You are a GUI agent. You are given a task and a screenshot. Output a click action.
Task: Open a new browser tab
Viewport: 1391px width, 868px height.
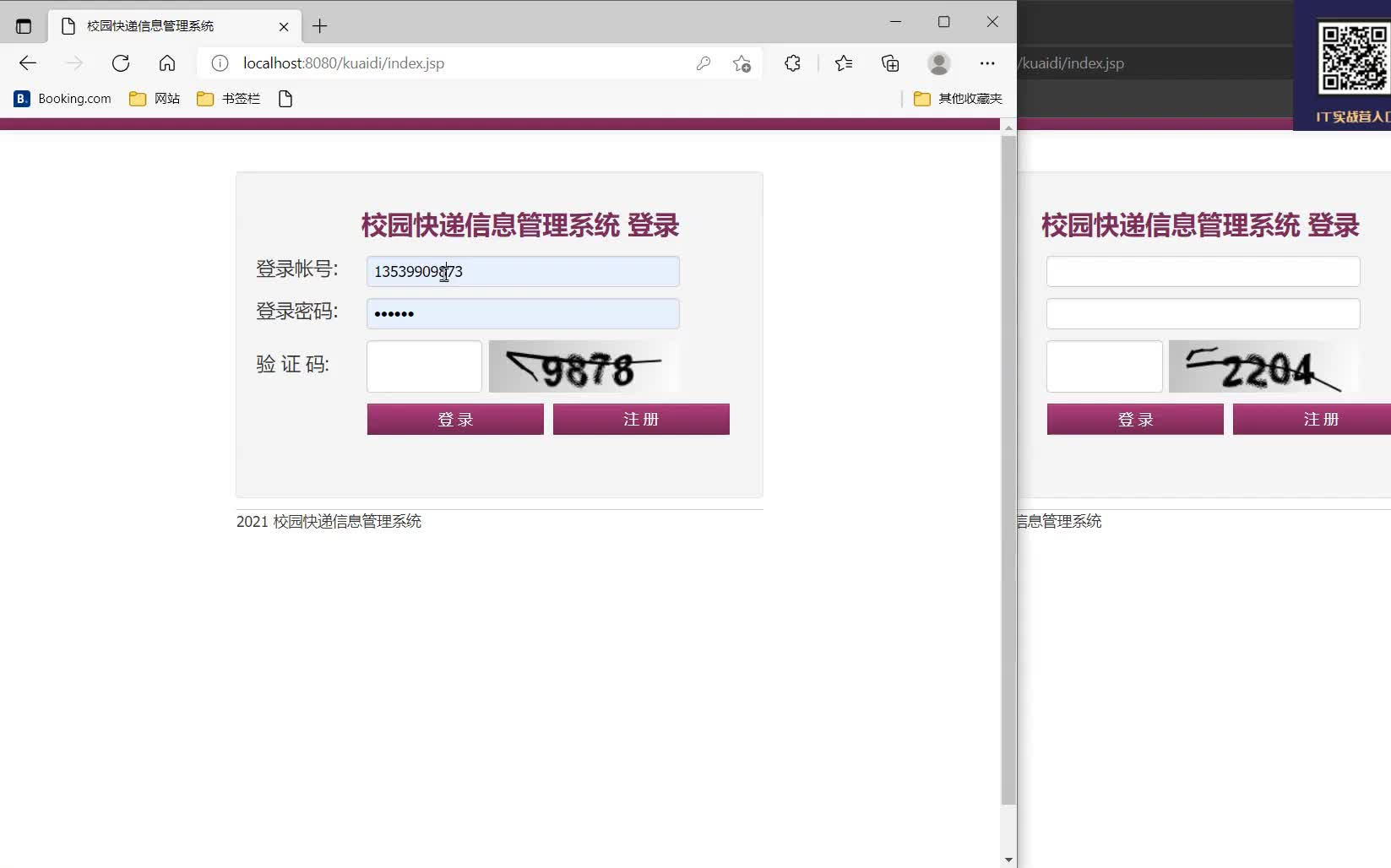point(319,26)
